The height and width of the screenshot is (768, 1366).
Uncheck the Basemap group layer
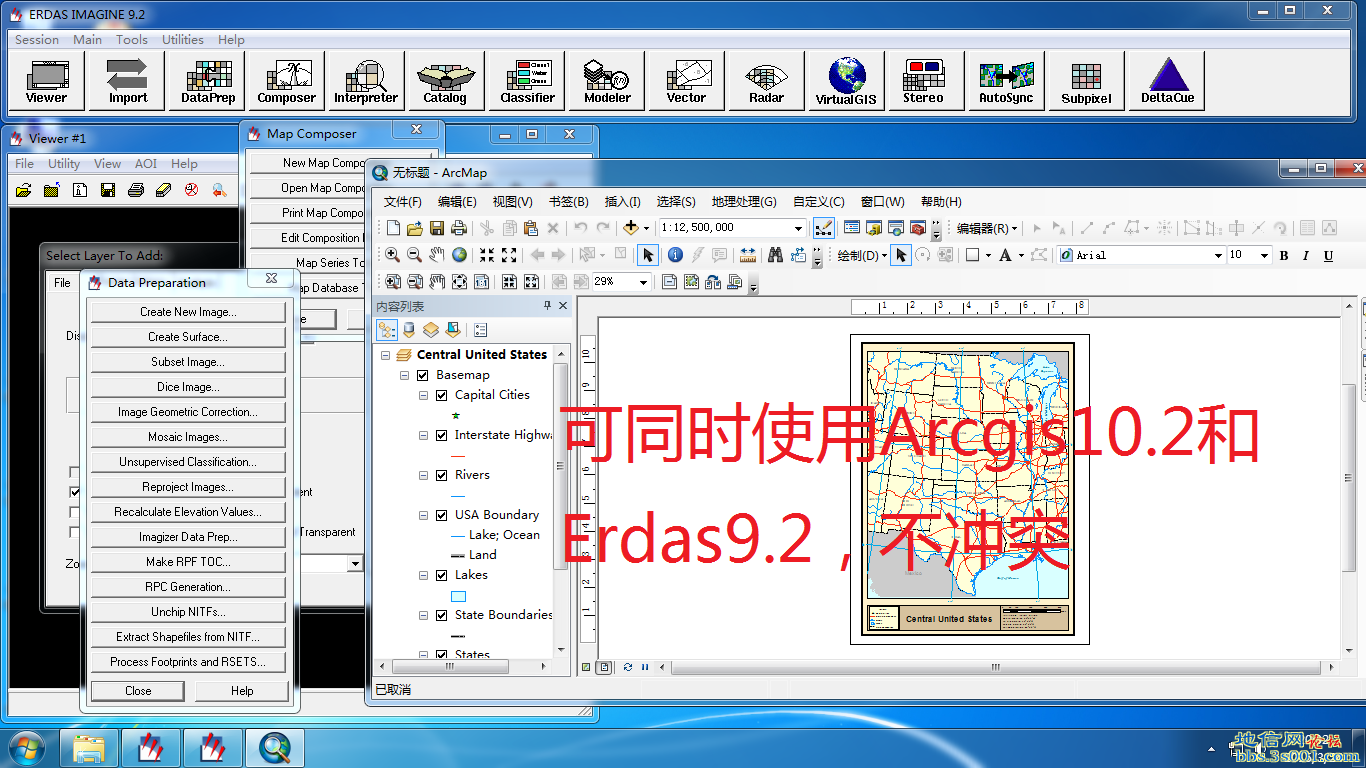pos(422,375)
